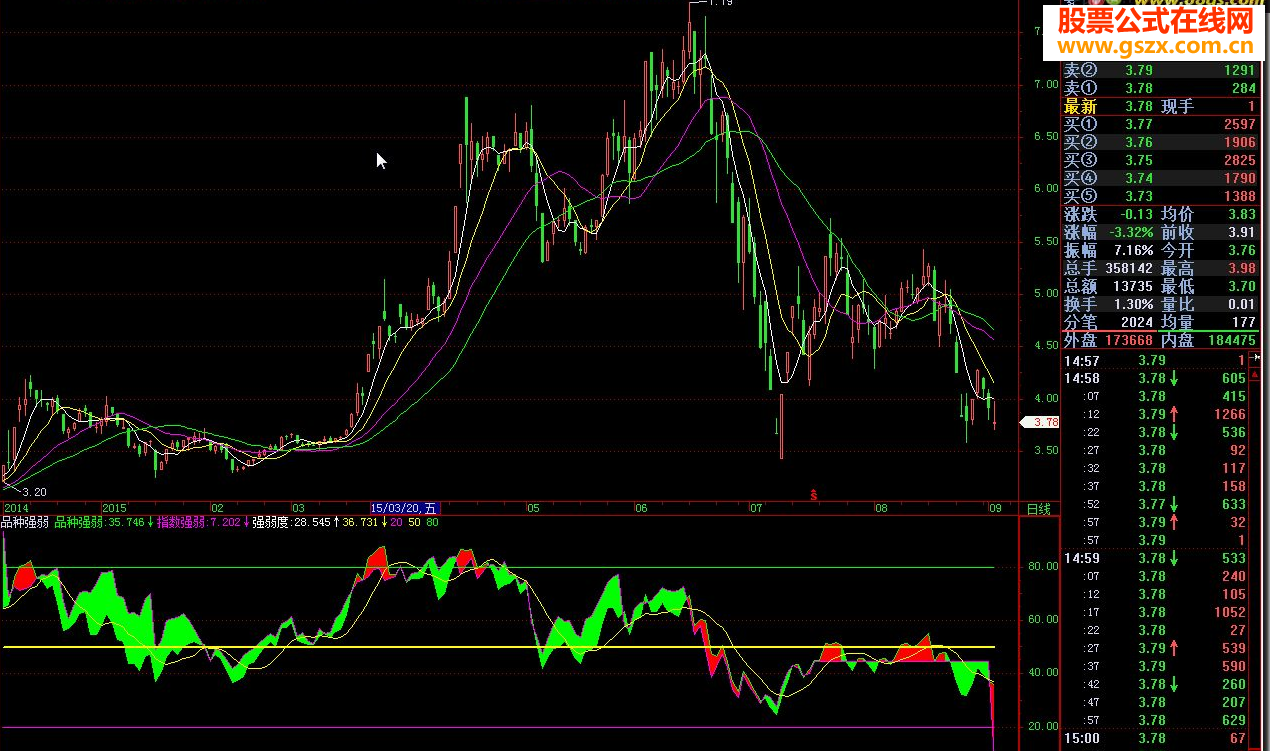Click the 3.20 low price label
1270x751 pixels.
coord(35,492)
